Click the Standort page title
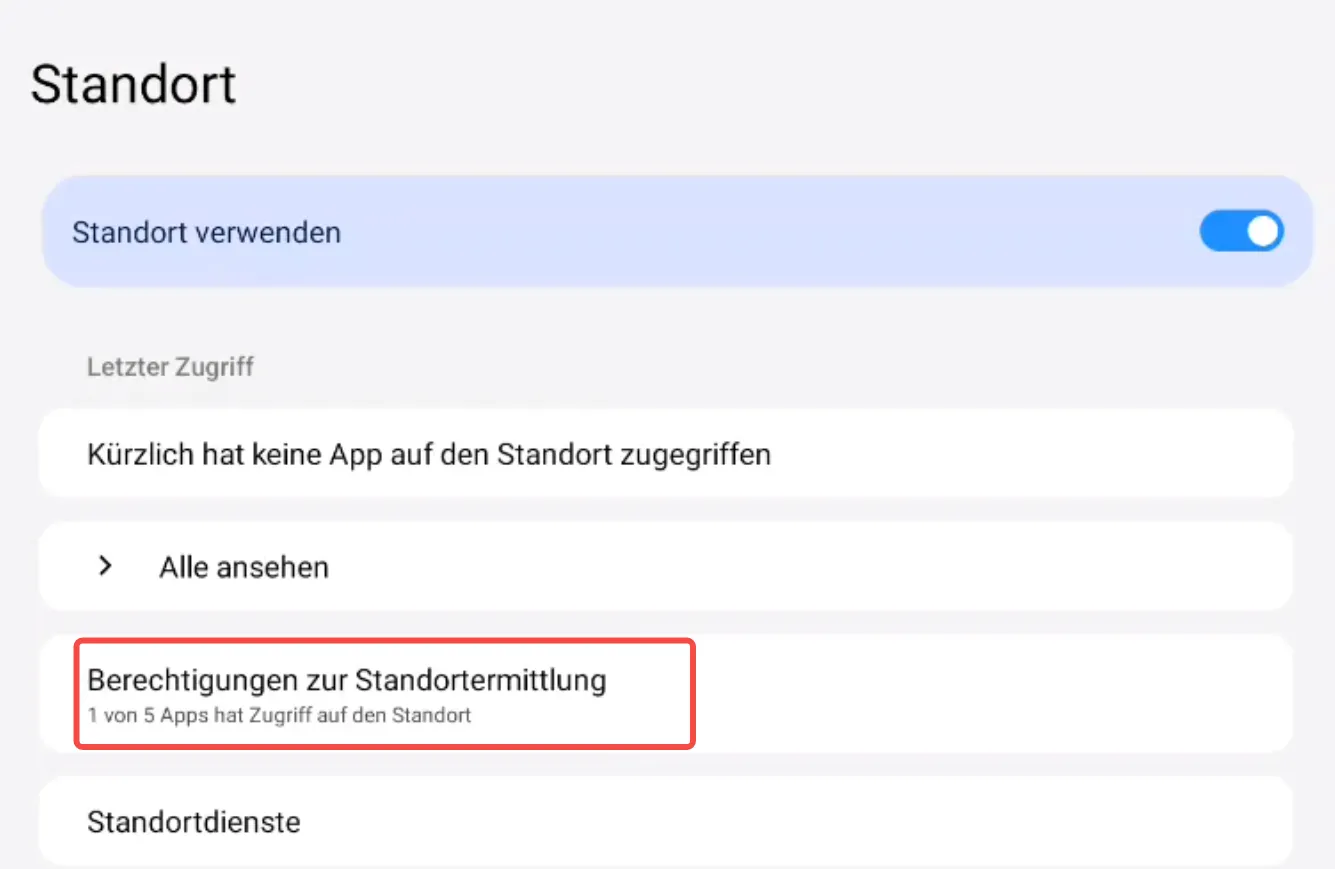 pyautogui.click(x=133, y=85)
